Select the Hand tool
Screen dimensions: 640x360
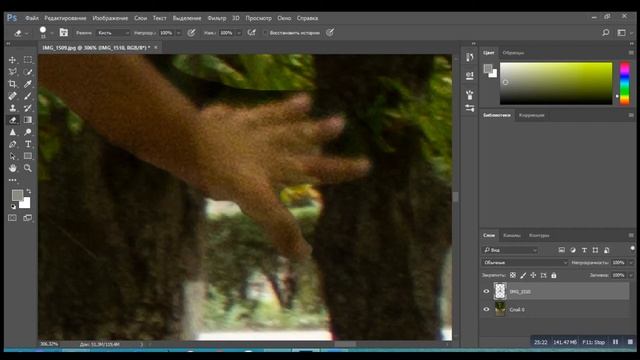pyautogui.click(x=13, y=168)
